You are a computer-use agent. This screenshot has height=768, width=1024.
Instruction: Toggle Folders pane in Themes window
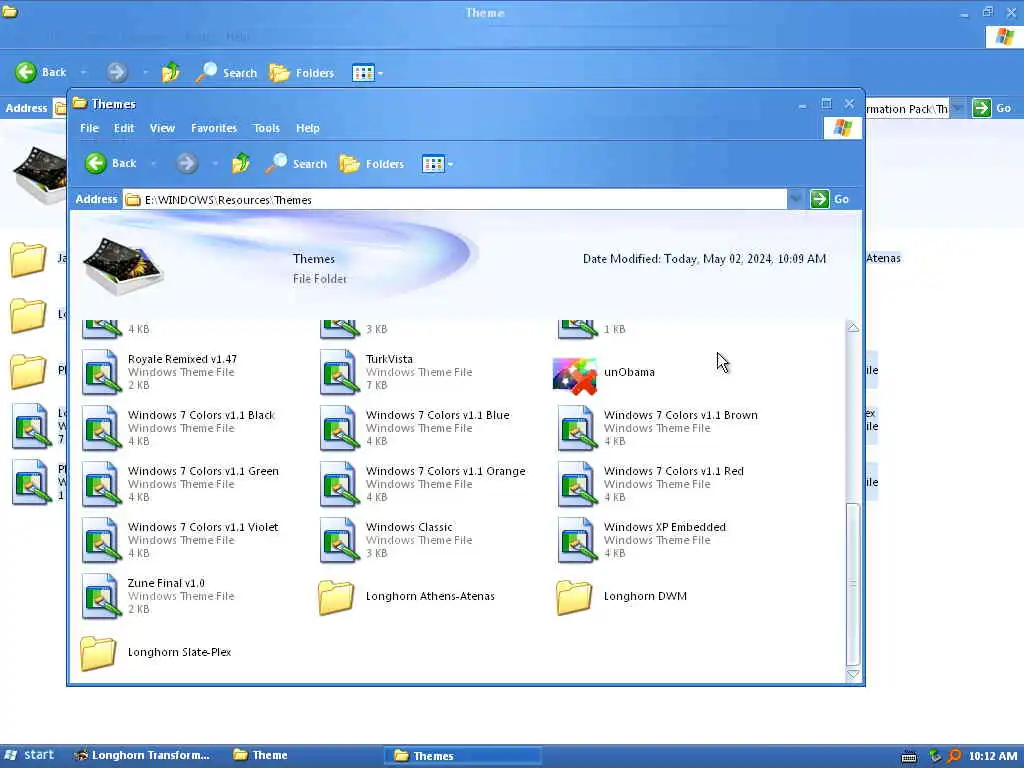tap(372, 163)
